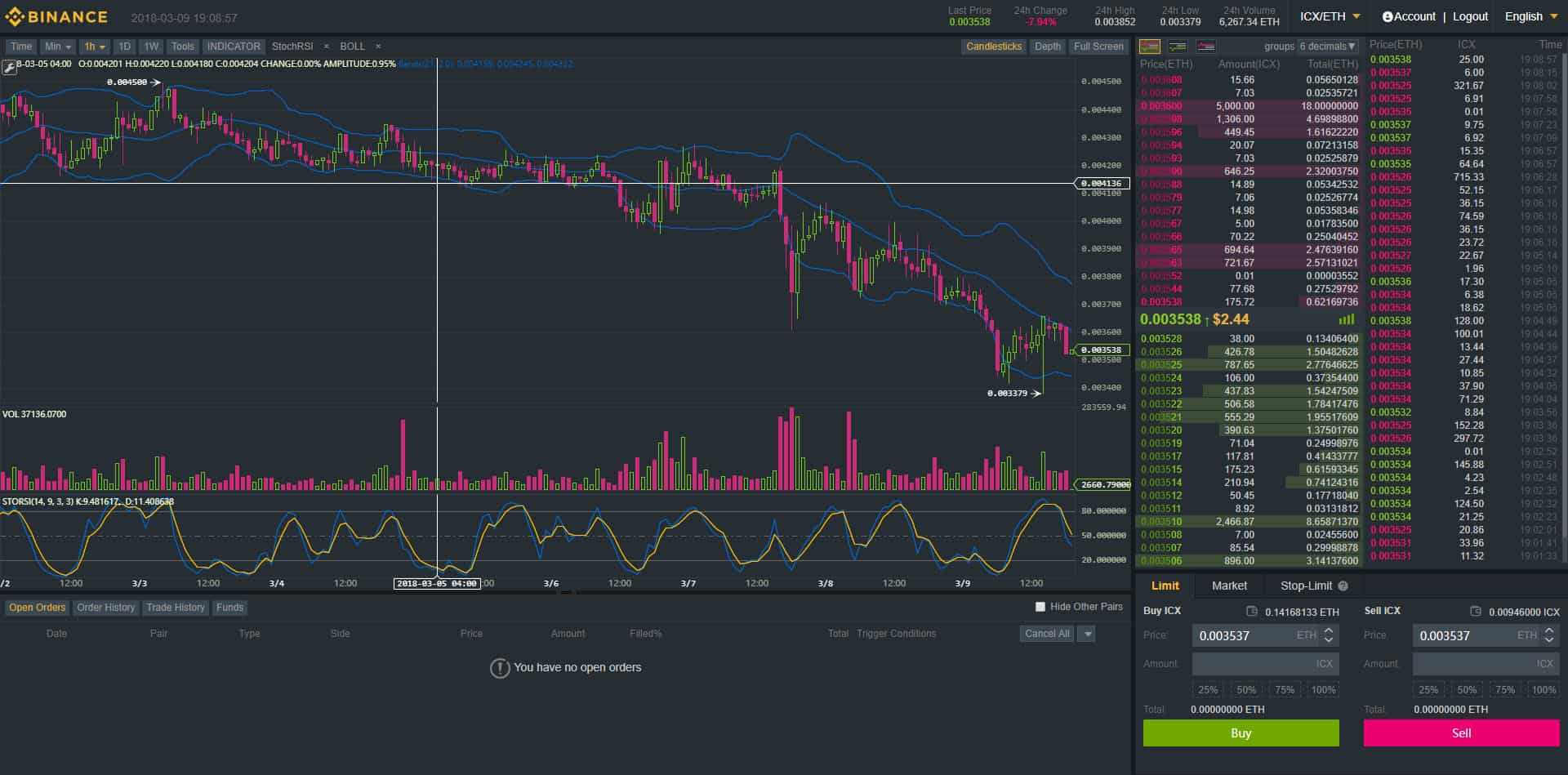1568x775 pixels.
Task: Switch to the Market order tab
Action: pos(1229,586)
